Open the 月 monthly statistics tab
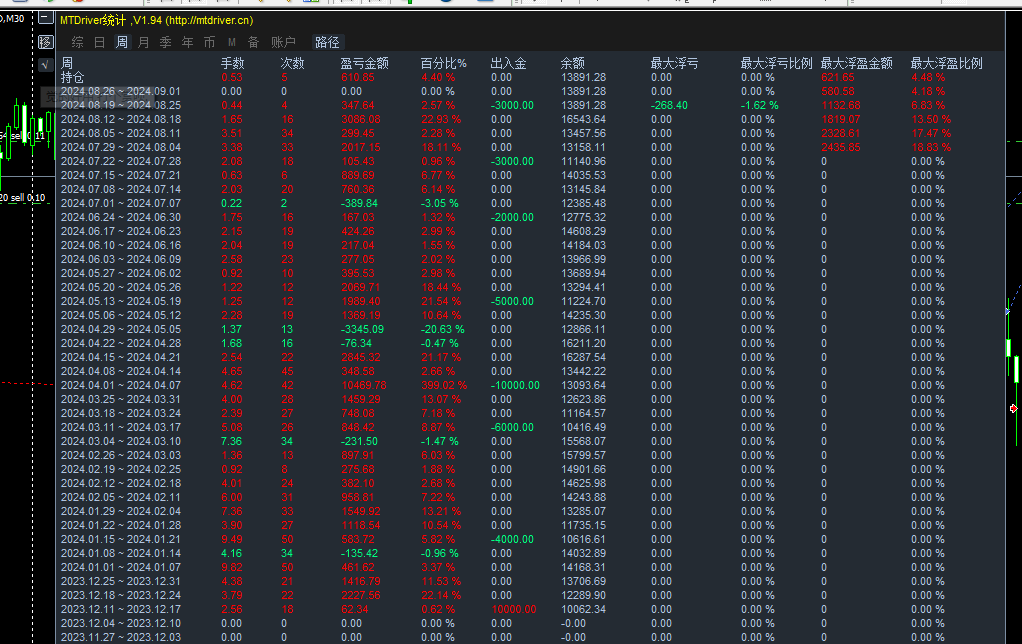1022x644 pixels. pyautogui.click(x=144, y=42)
